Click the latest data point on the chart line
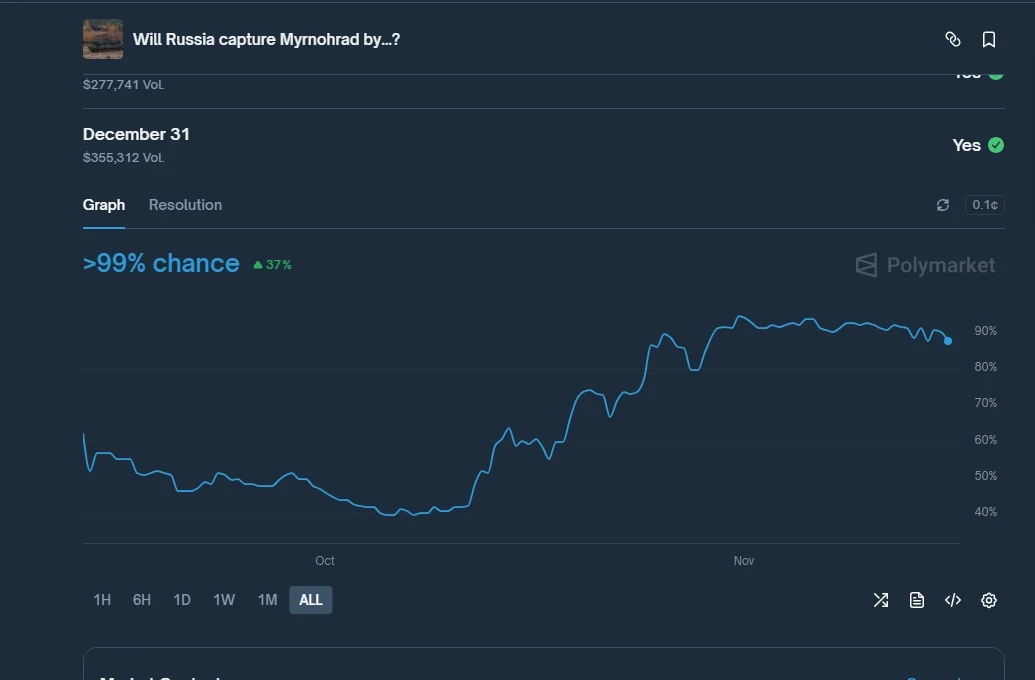The width and height of the screenshot is (1035, 680). [x=947, y=341]
